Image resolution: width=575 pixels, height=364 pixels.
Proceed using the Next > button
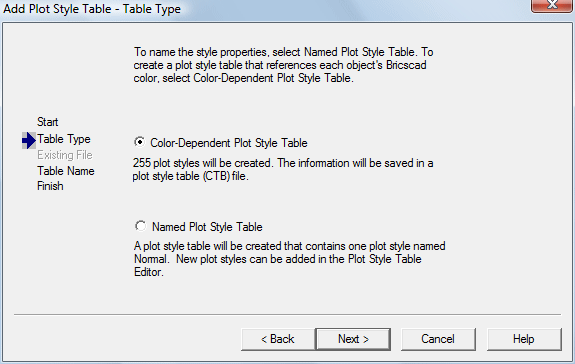tap(353, 339)
